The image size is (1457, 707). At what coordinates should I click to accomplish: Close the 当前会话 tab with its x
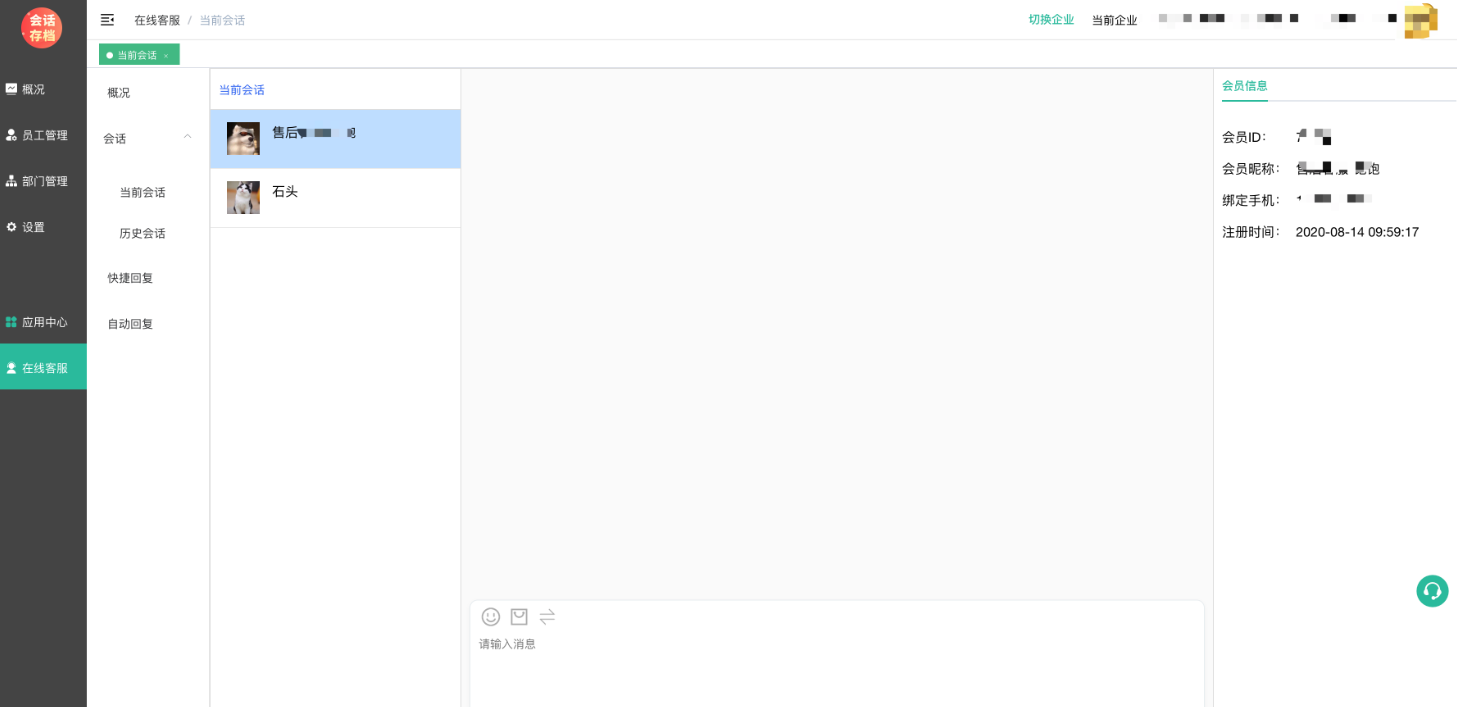[x=166, y=56]
